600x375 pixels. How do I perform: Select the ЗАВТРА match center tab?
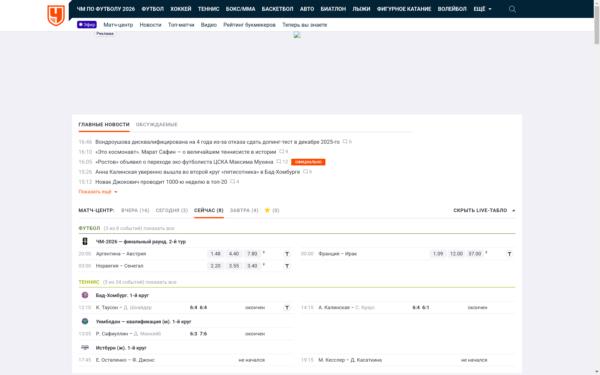(x=244, y=210)
